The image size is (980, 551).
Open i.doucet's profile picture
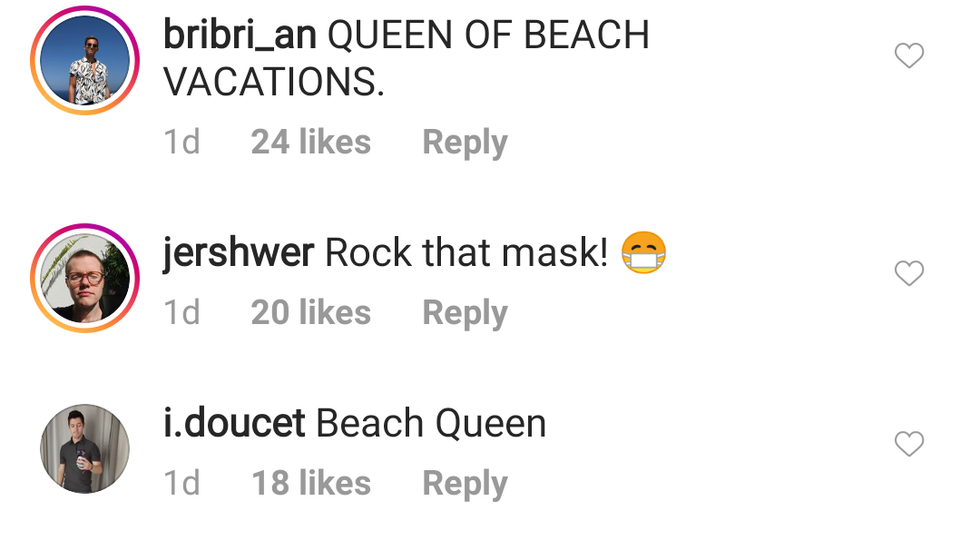click(x=85, y=449)
